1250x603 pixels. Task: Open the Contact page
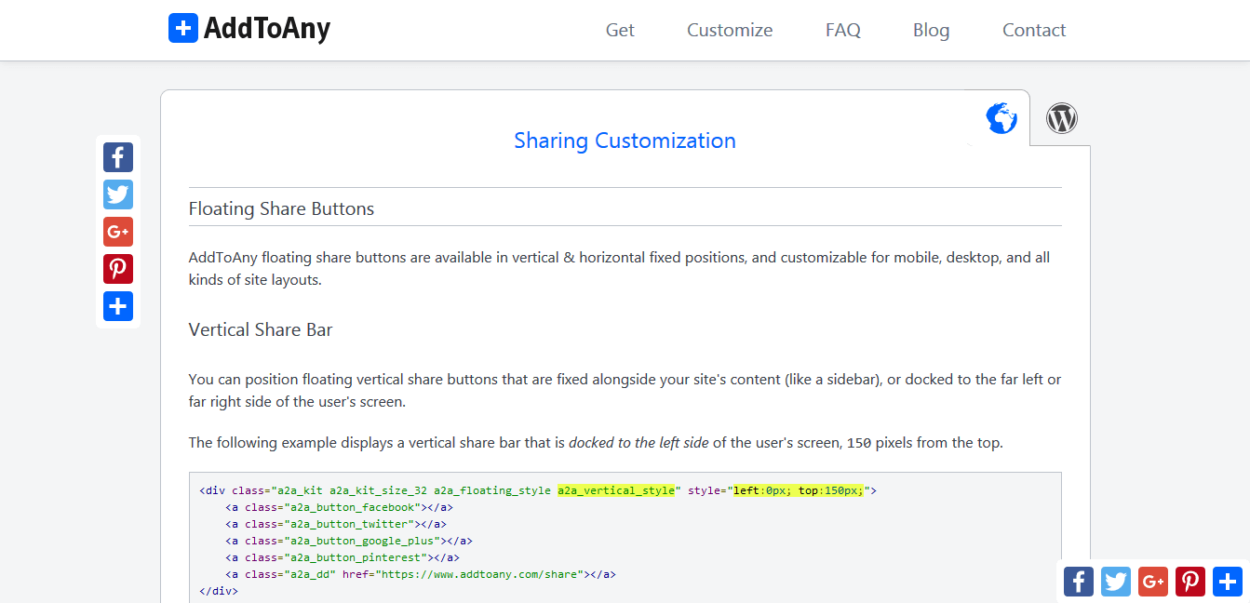[1034, 30]
